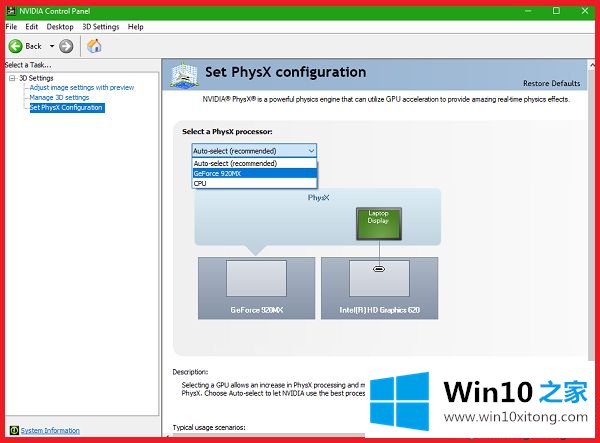Image resolution: width=600 pixels, height=443 pixels.
Task: Toggle the PhysX processor combo box arrow
Action: click(311, 151)
